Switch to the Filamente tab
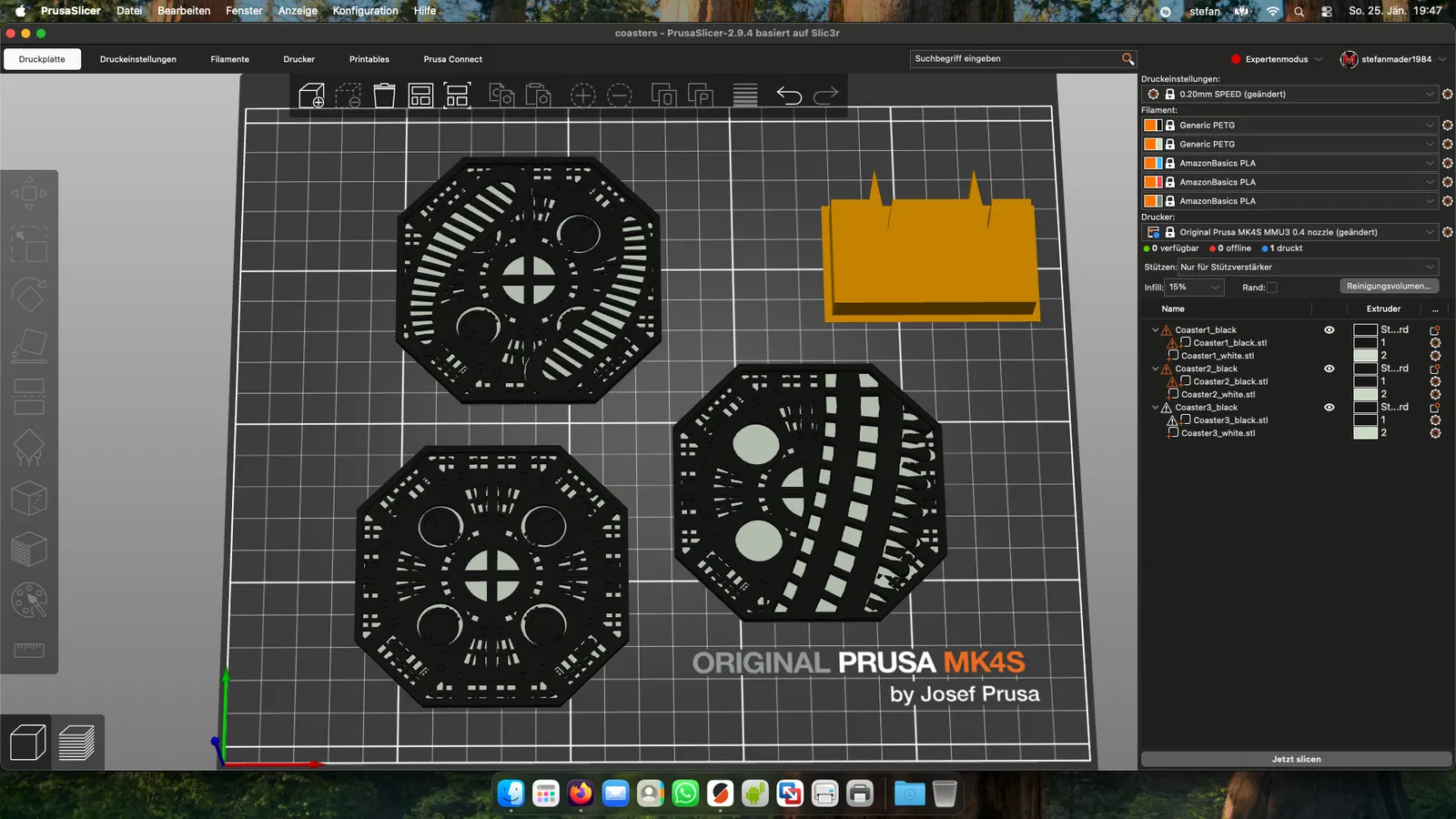 click(x=230, y=59)
